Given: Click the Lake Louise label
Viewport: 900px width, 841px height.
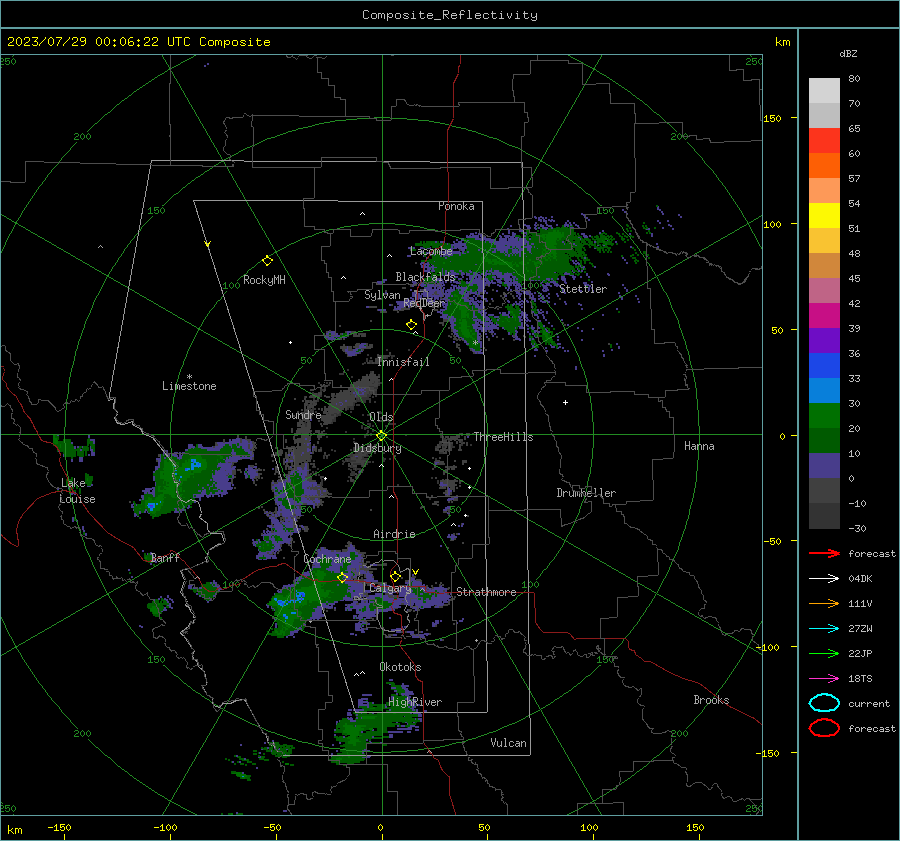Looking at the screenshot, I should pos(77,491).
